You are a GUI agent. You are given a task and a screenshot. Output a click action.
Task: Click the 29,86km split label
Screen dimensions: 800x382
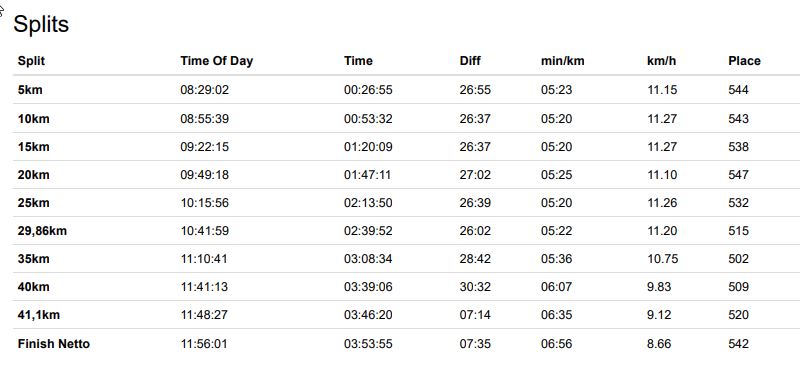click(x=42, y=231)
